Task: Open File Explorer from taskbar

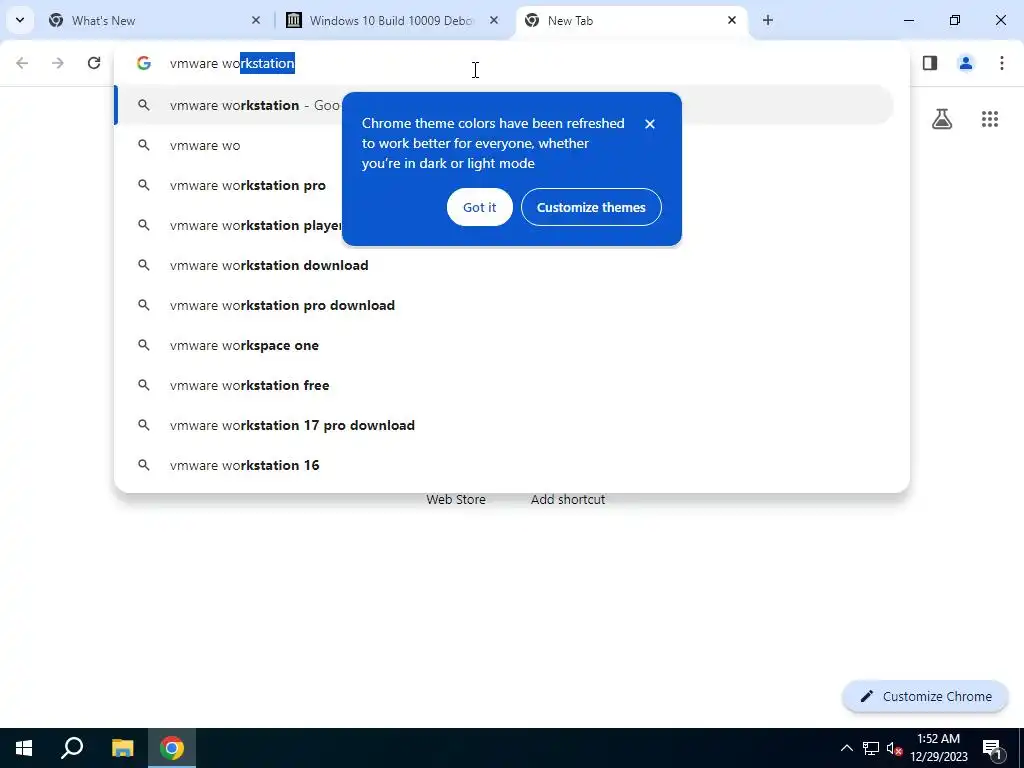Action: tap(122, 748)
